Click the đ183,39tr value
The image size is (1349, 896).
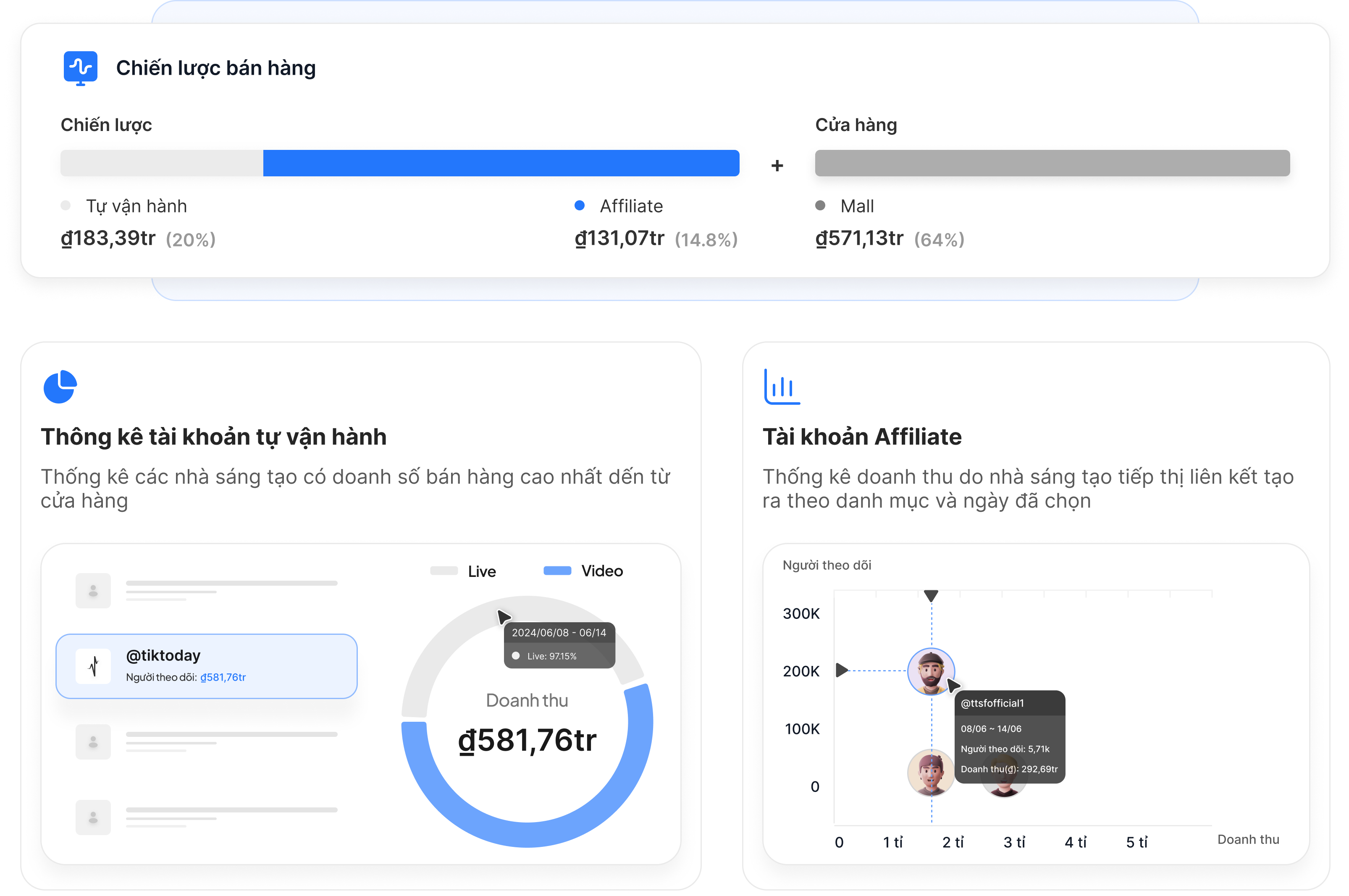click(x=108, y=238)
